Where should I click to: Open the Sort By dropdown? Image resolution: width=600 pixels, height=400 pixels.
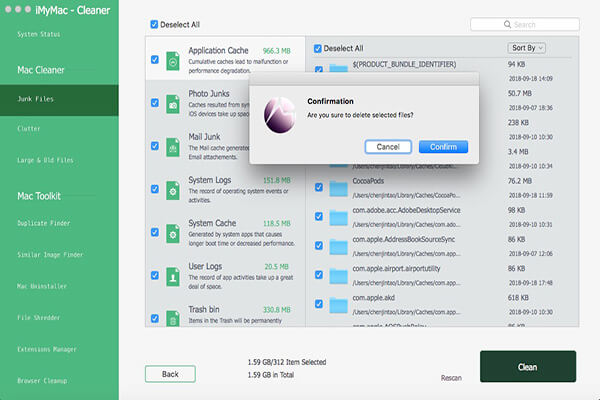(527, 47)
